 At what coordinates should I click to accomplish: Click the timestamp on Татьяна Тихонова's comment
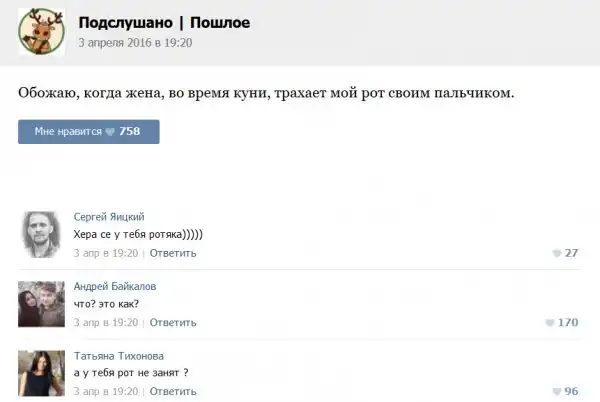tap(106, 391)
